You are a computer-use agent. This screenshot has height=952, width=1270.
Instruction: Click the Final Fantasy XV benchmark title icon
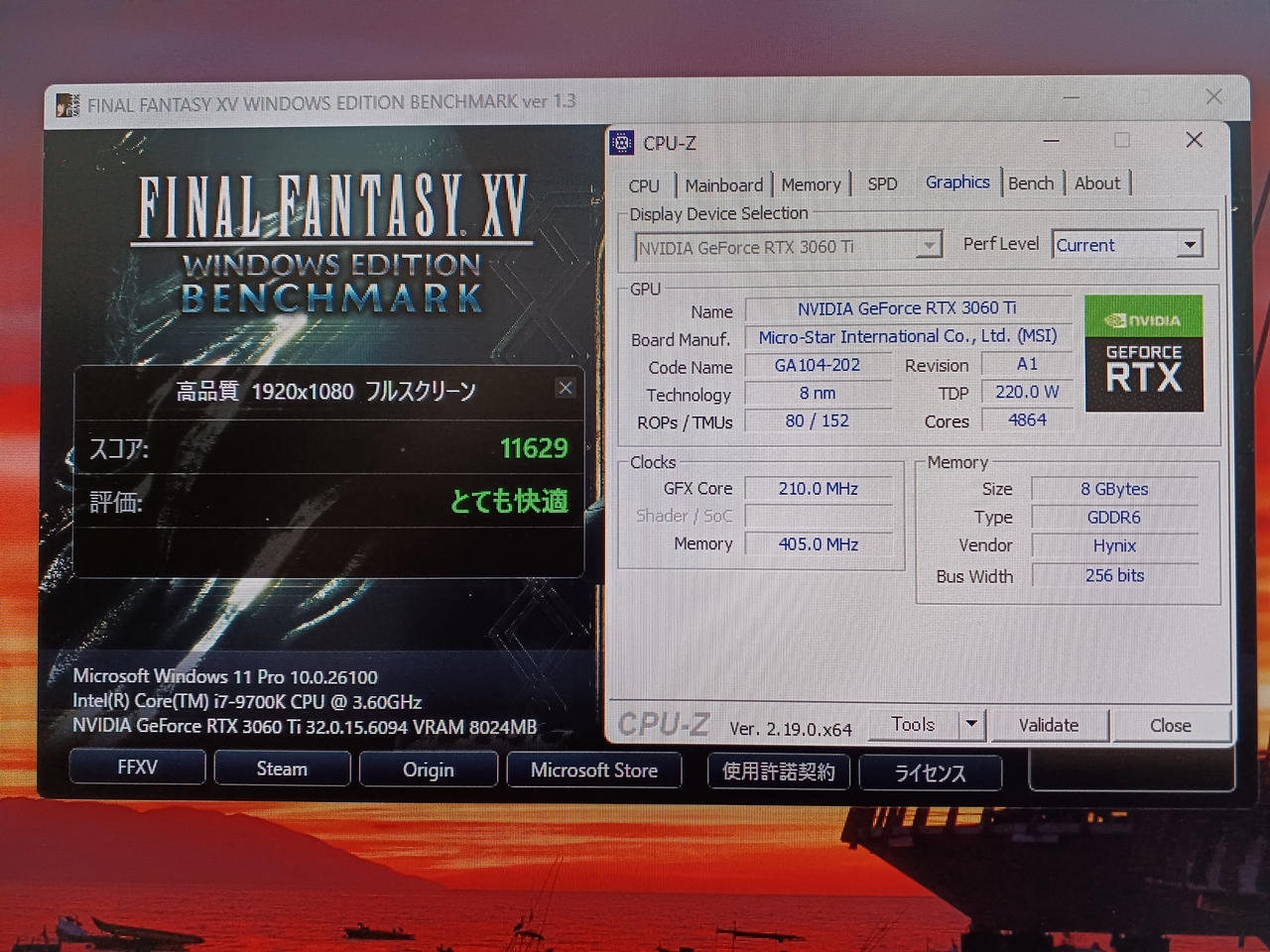[x=67, y=105]
